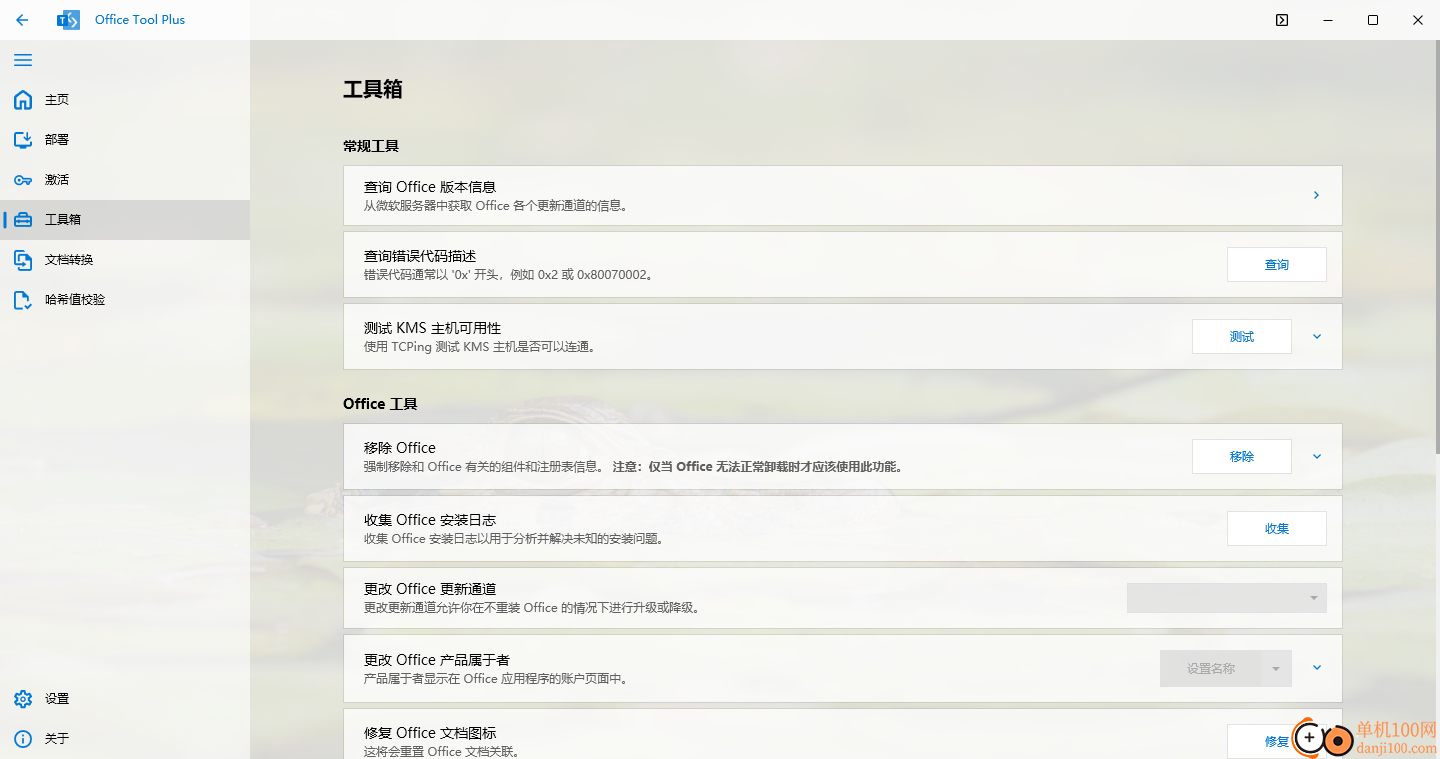Click the 查询 button for error codes
The height and width of the screenshot is (759, 1440).
coord(1277,265)
